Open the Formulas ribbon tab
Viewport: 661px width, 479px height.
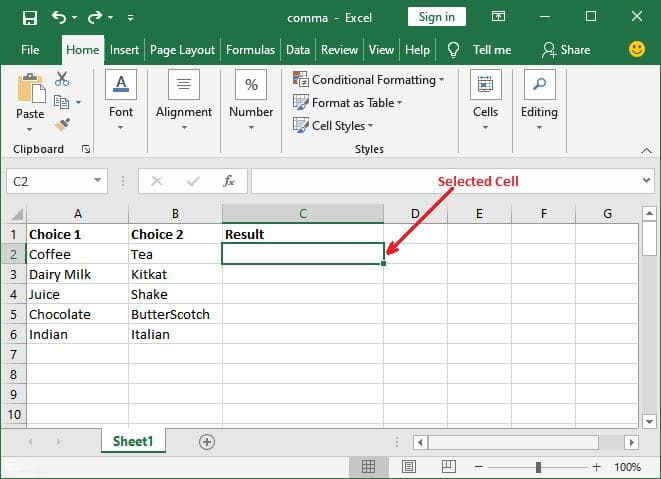(250, 50)
